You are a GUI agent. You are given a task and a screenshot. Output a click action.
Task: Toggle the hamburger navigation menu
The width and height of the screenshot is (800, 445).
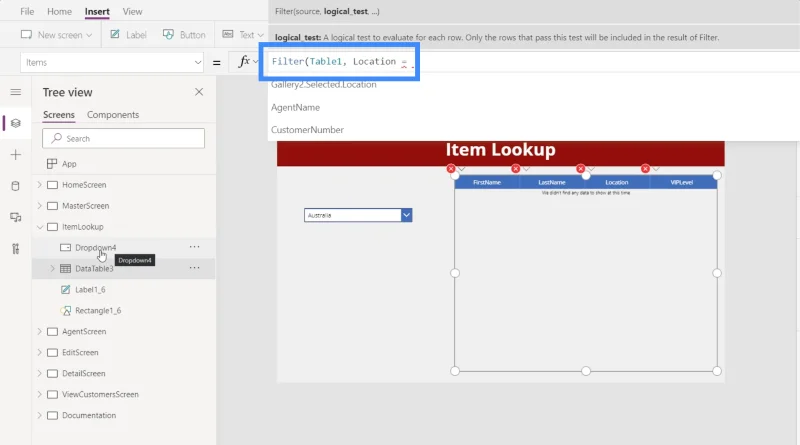[16, 92]
